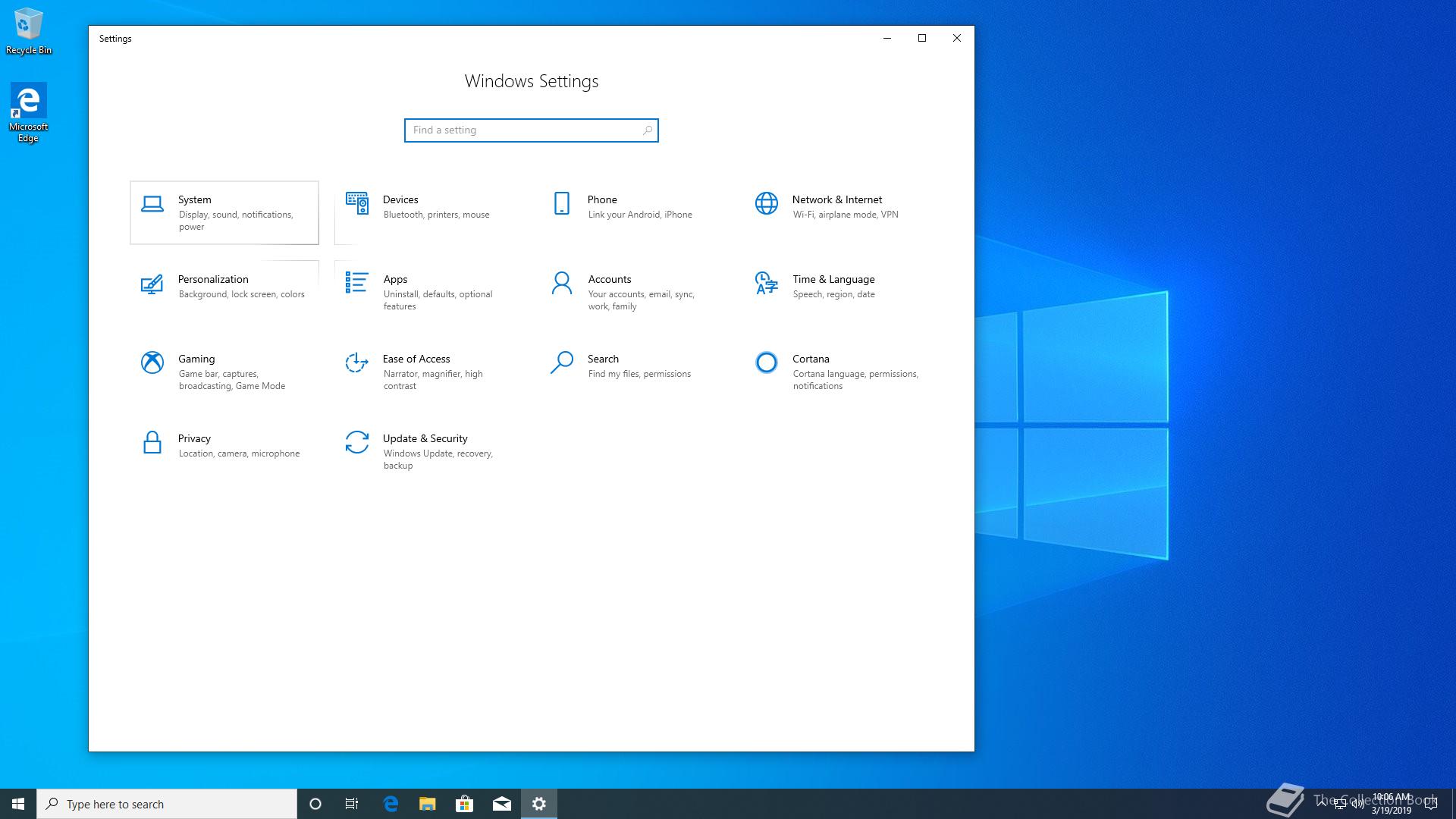Click the 'Background, lock screen, colors' description
Viewport: 1456px width, 819px height.
click(x=241, y=294)
